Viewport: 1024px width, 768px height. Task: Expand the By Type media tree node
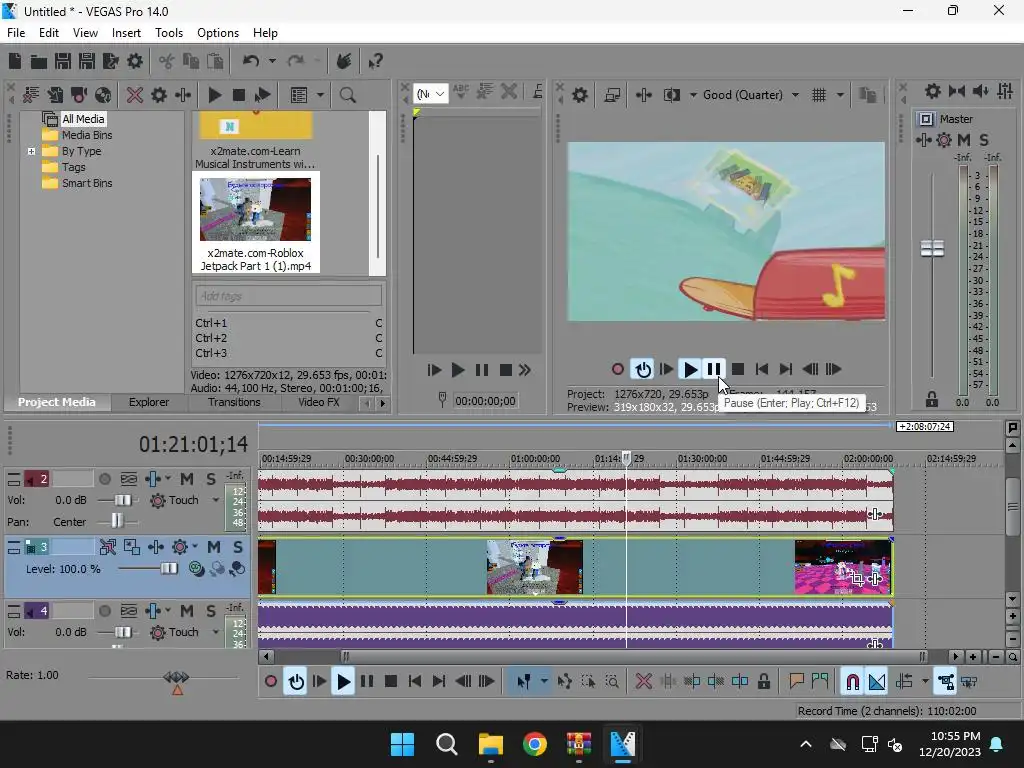point(31,152)
